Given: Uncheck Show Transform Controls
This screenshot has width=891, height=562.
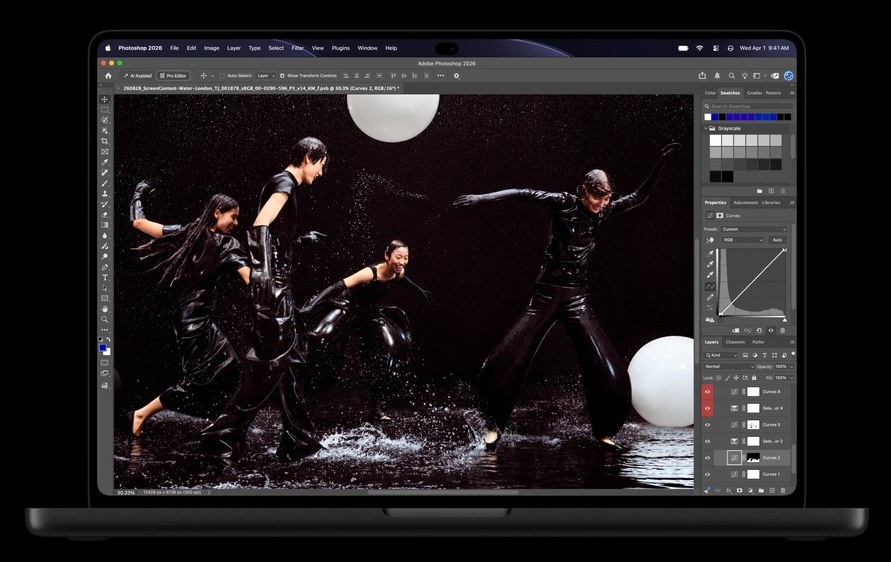Looking at the screenshot, I should tap(282, 76).
